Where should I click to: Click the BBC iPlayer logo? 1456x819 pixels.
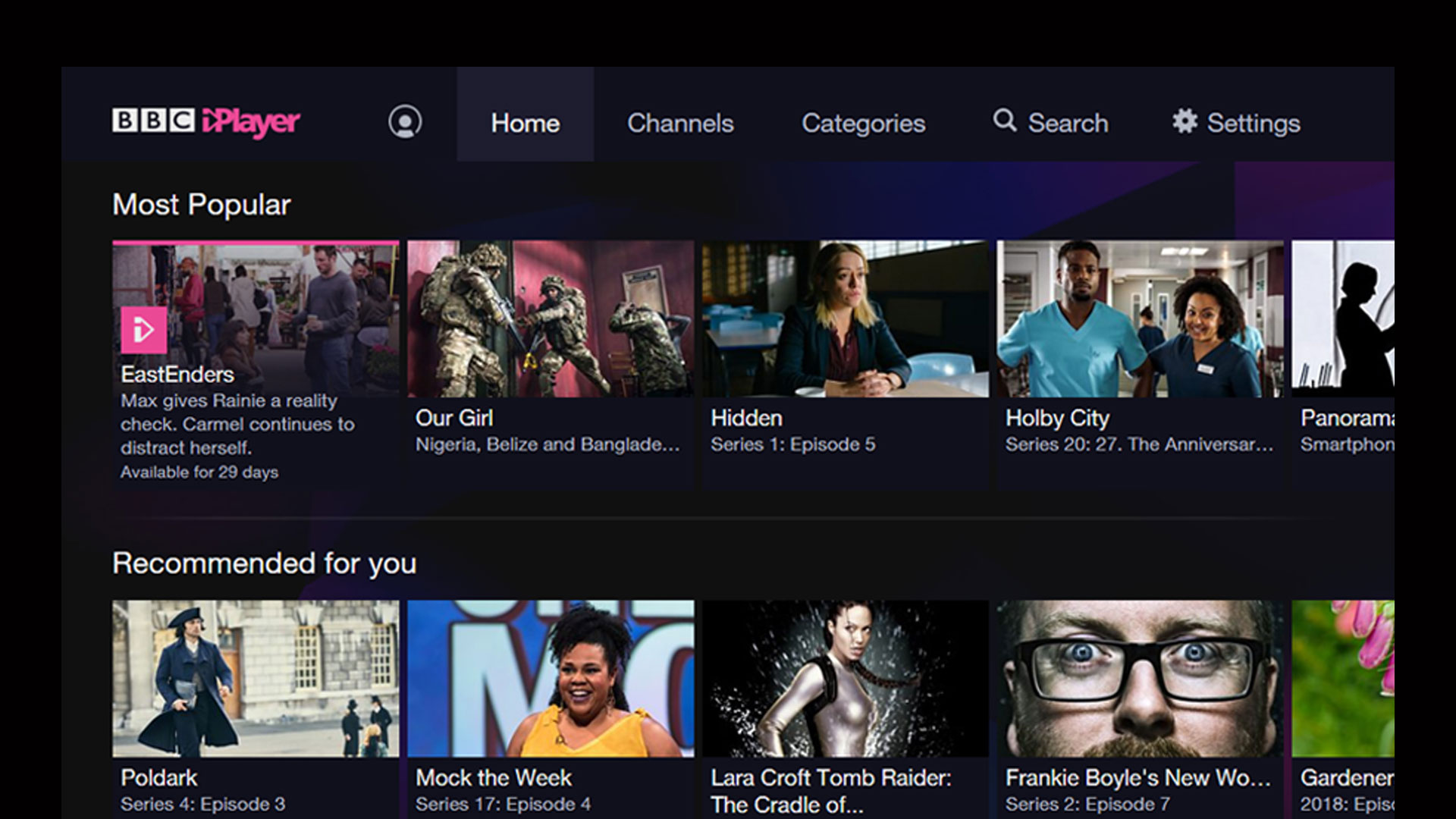coord(206,121)
